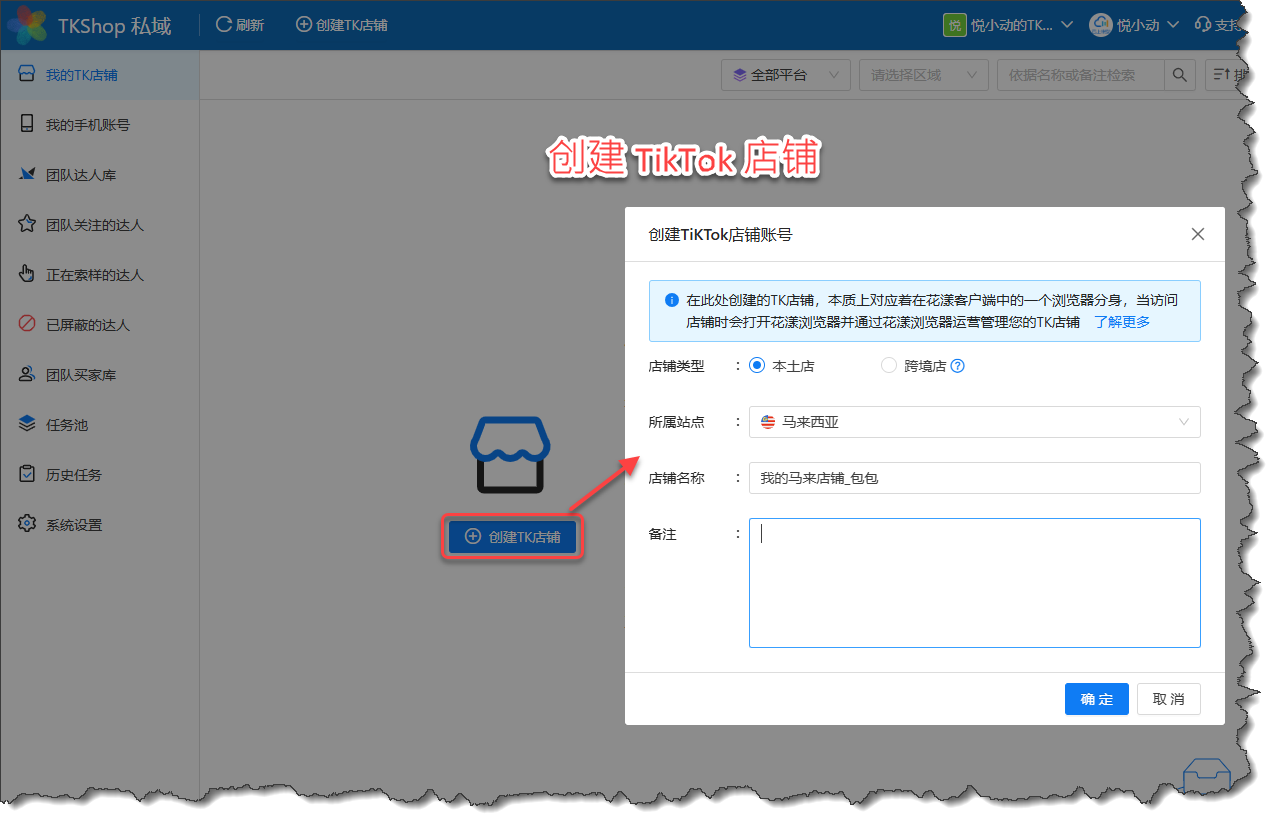The height and width of the screenshot is (828, 1281).
Task: Open 团队达人库 in the sidebar
Action: (100, 175)
